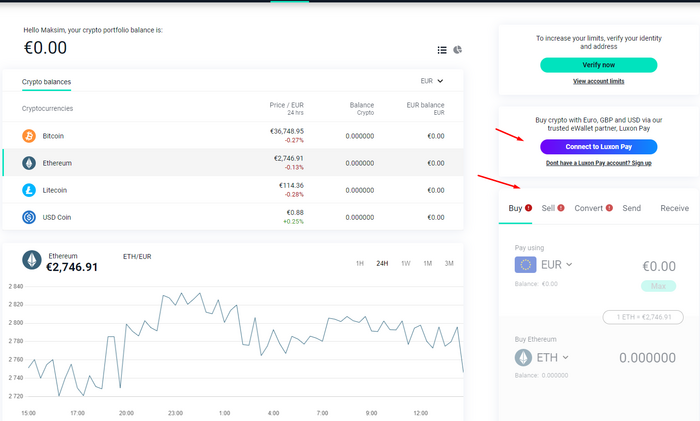Click the red alert badge next to Convert
This screenshot has width=700, height=421.
click(x=609, y=208)
